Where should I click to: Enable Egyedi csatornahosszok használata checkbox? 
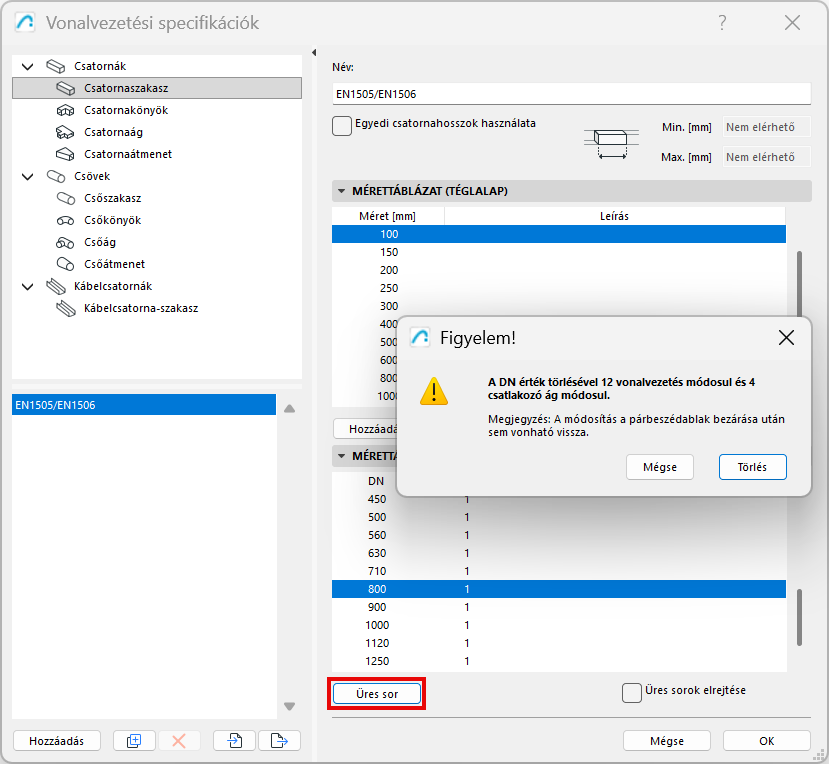tap(342, 126)
